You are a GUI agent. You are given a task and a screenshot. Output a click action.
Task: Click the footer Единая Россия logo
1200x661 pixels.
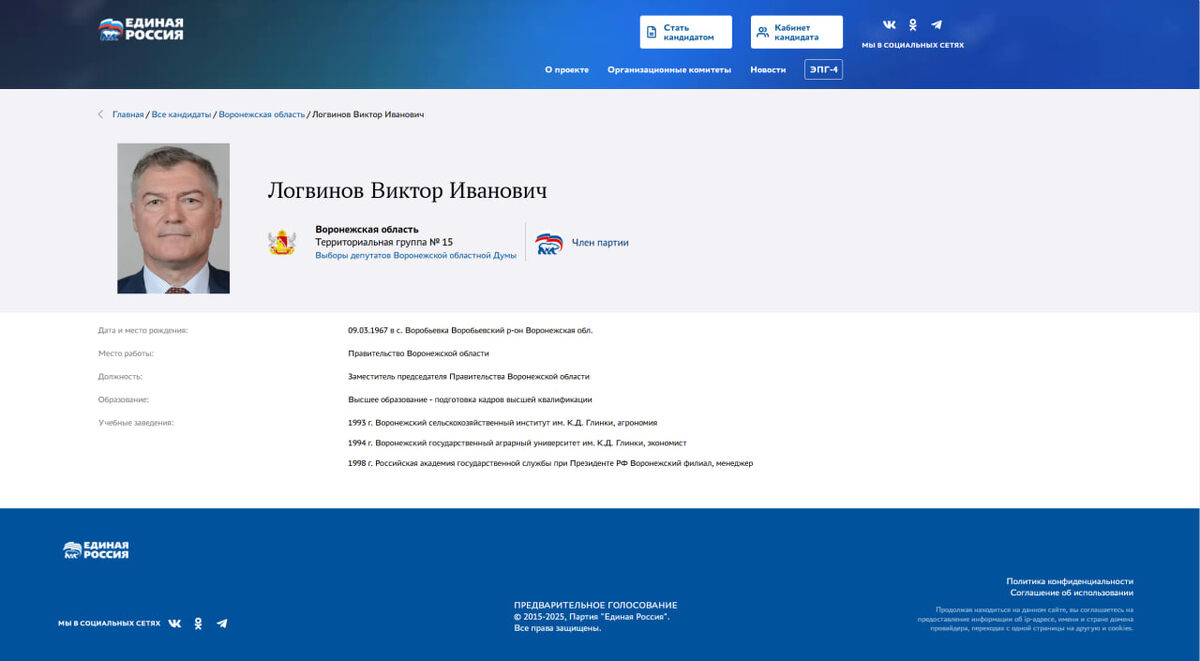point(98,550)
